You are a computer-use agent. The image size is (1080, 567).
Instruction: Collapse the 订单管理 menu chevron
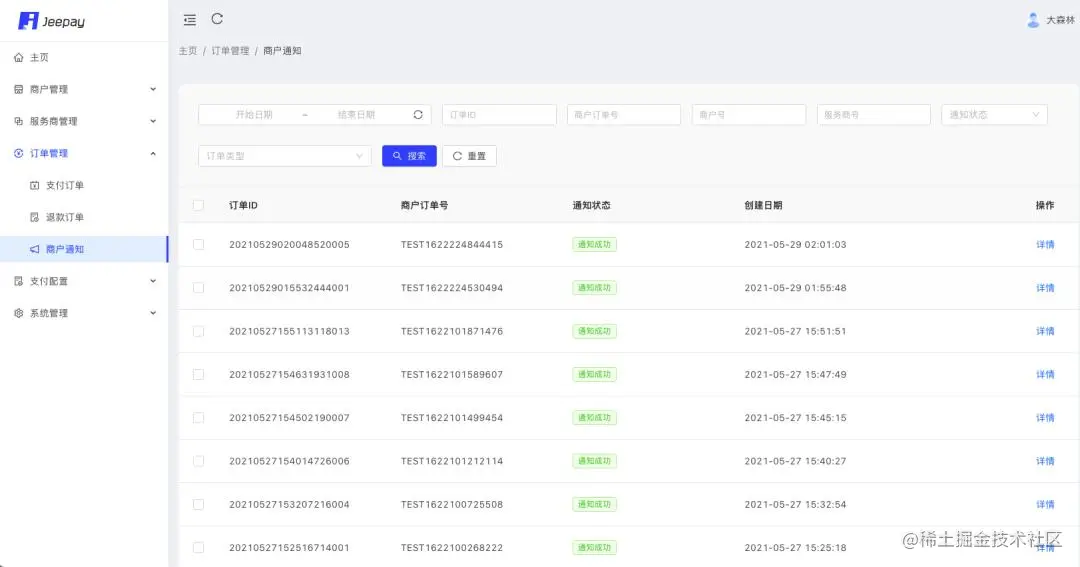[x=153, y=153]
